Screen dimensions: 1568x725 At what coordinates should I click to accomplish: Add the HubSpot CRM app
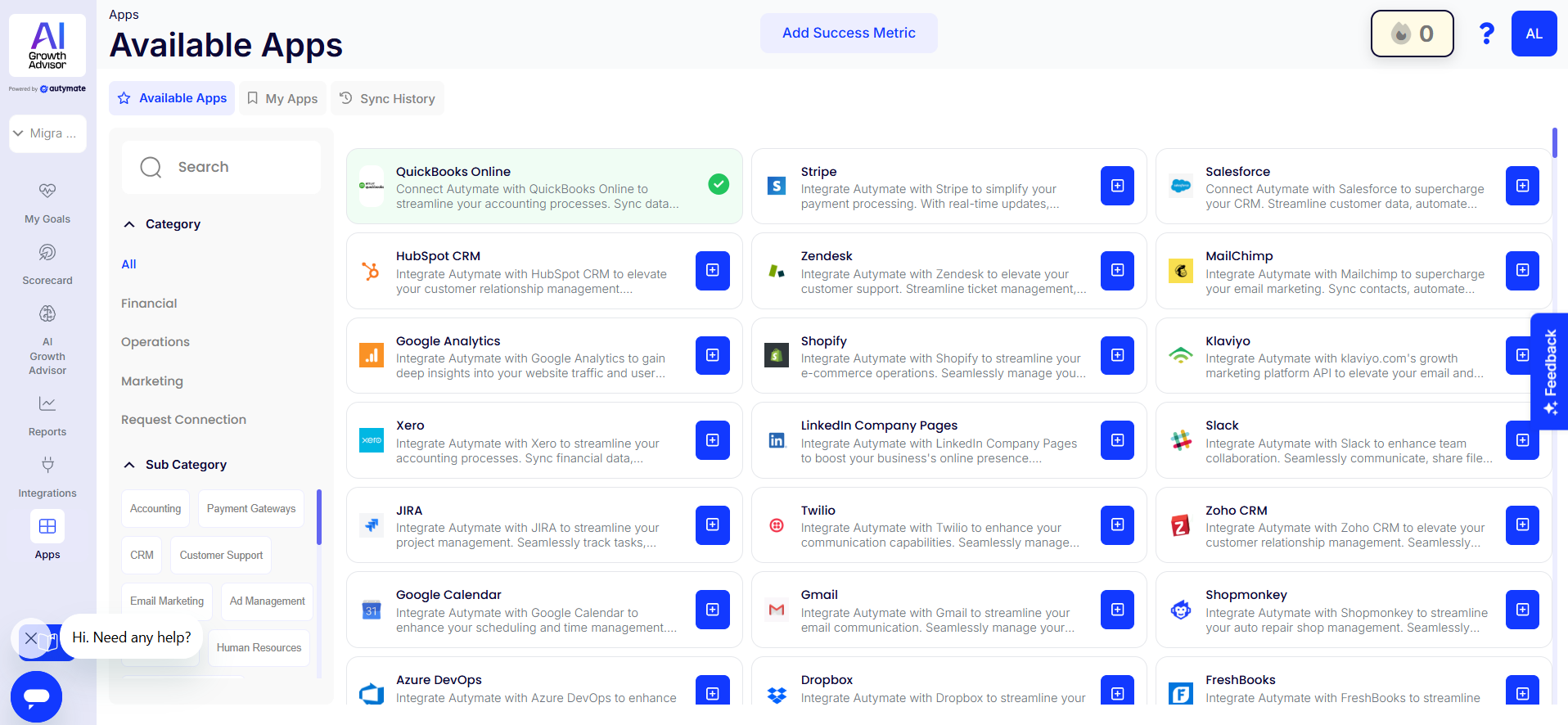coord(712,270)
